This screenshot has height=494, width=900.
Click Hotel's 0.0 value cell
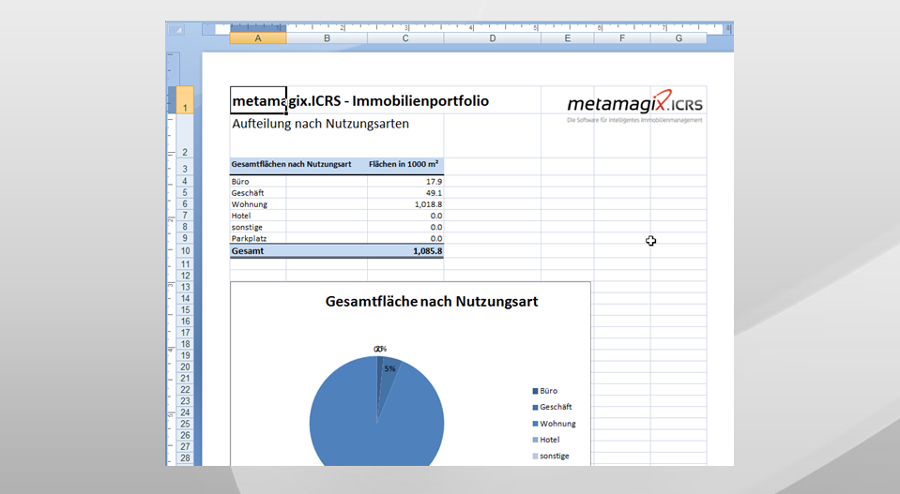[x=405, y=216]
